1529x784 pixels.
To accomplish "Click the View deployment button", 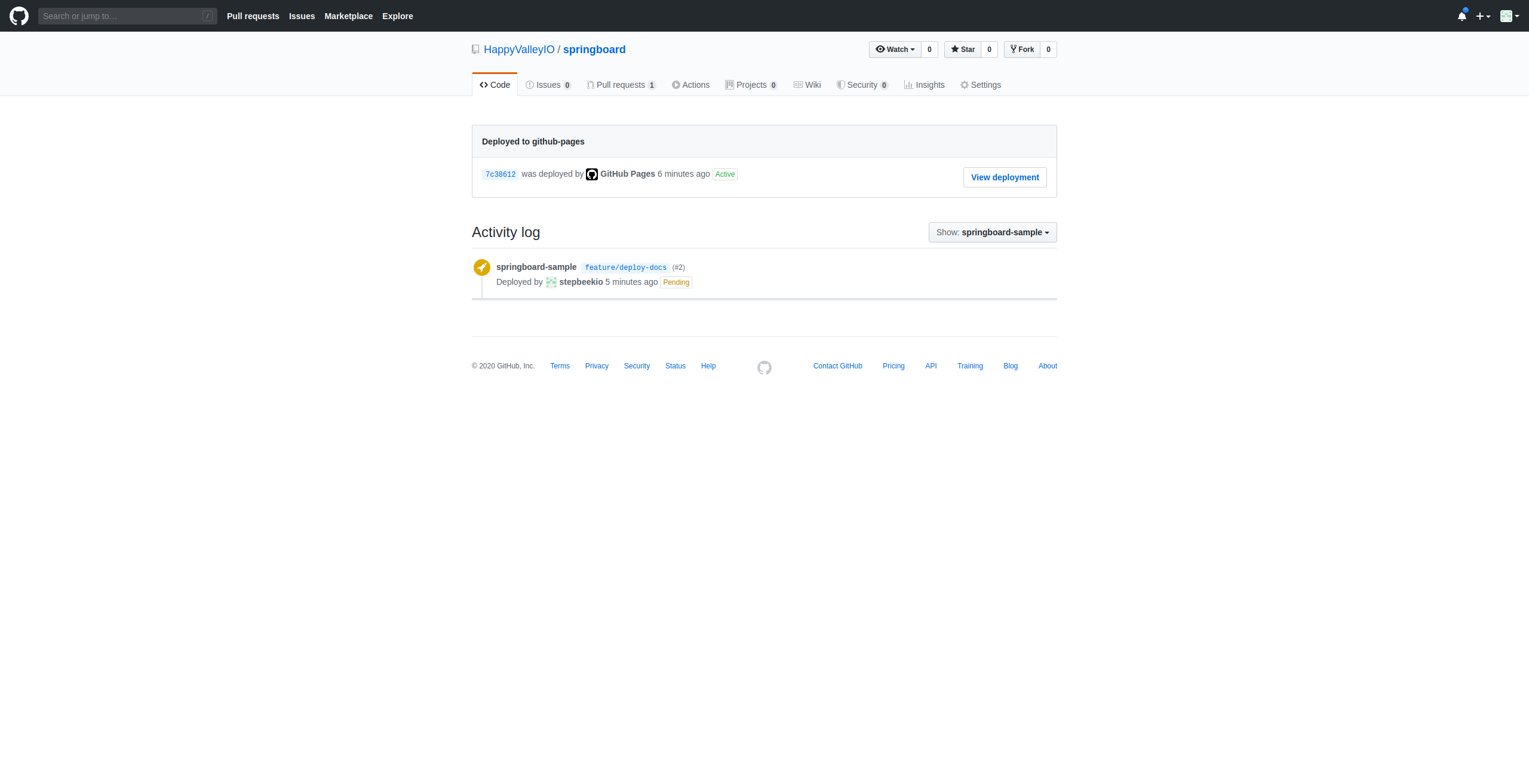I will (x=1005, y=177).
